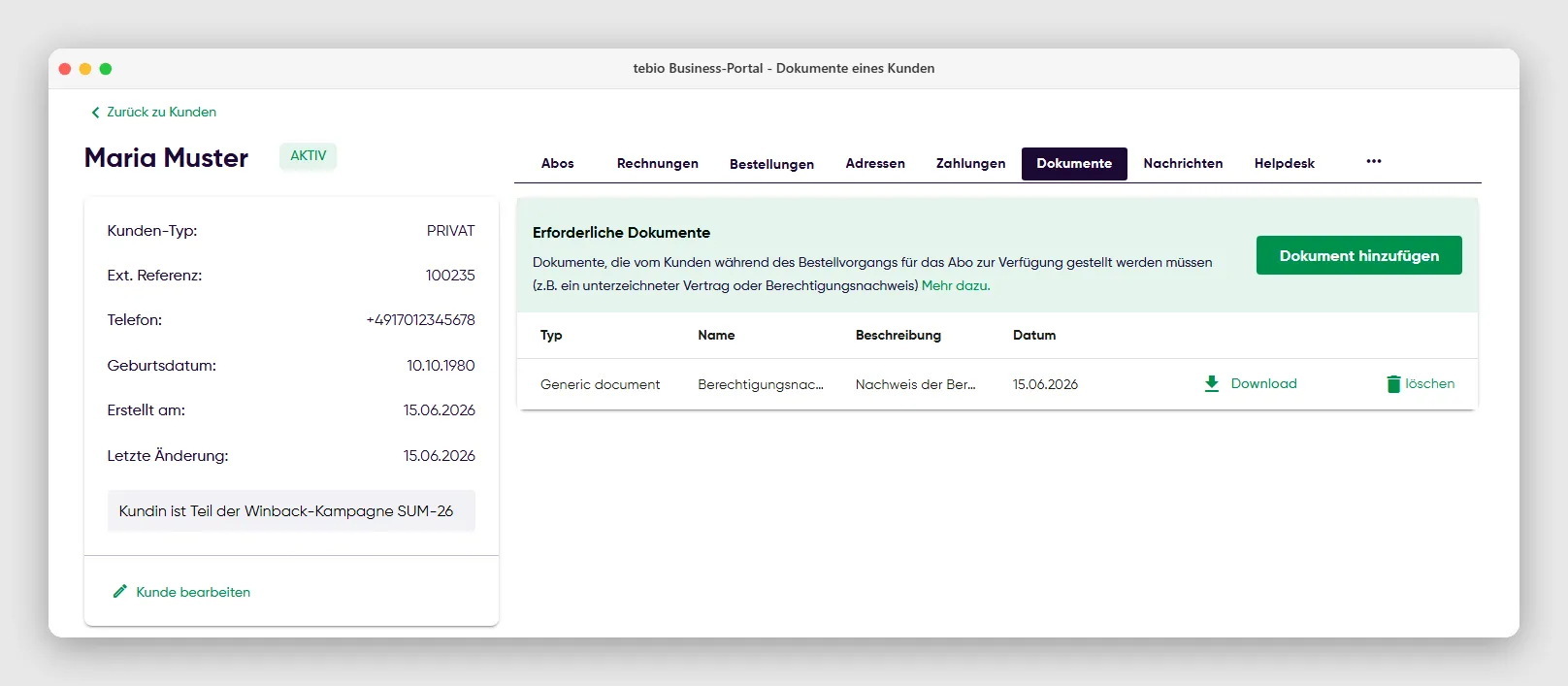Screen dimensions: 1568x686
Task: Click the Dokument hinzufügen button
Action: (x=1358, y=255)
